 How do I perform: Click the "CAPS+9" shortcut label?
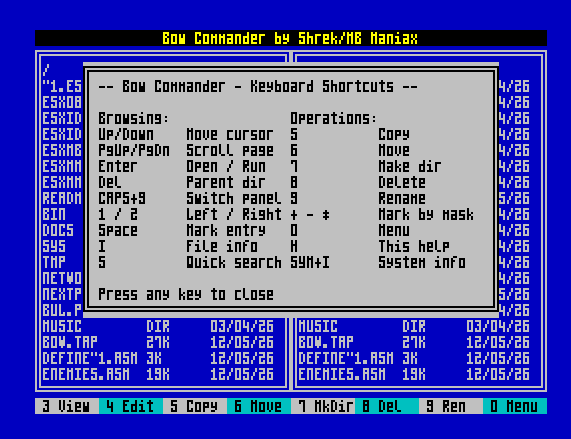click(122, 198)
